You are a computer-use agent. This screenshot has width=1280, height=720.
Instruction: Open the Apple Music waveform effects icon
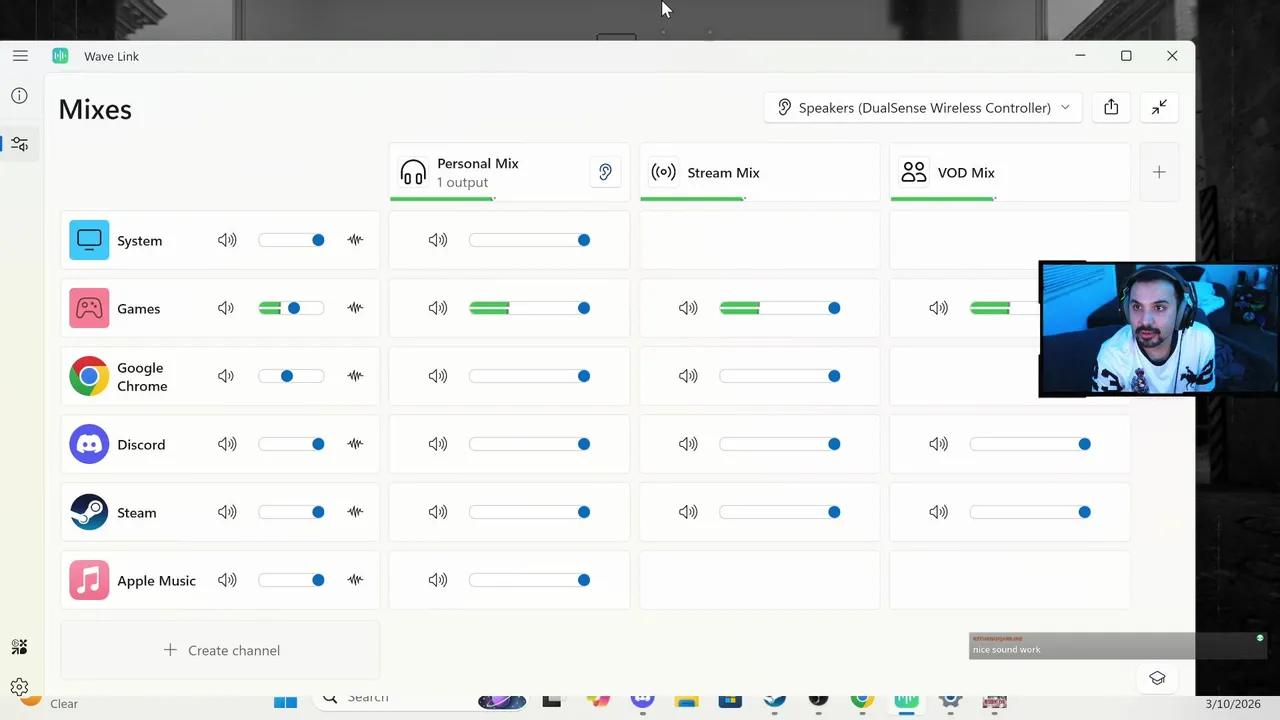(355, 580)
